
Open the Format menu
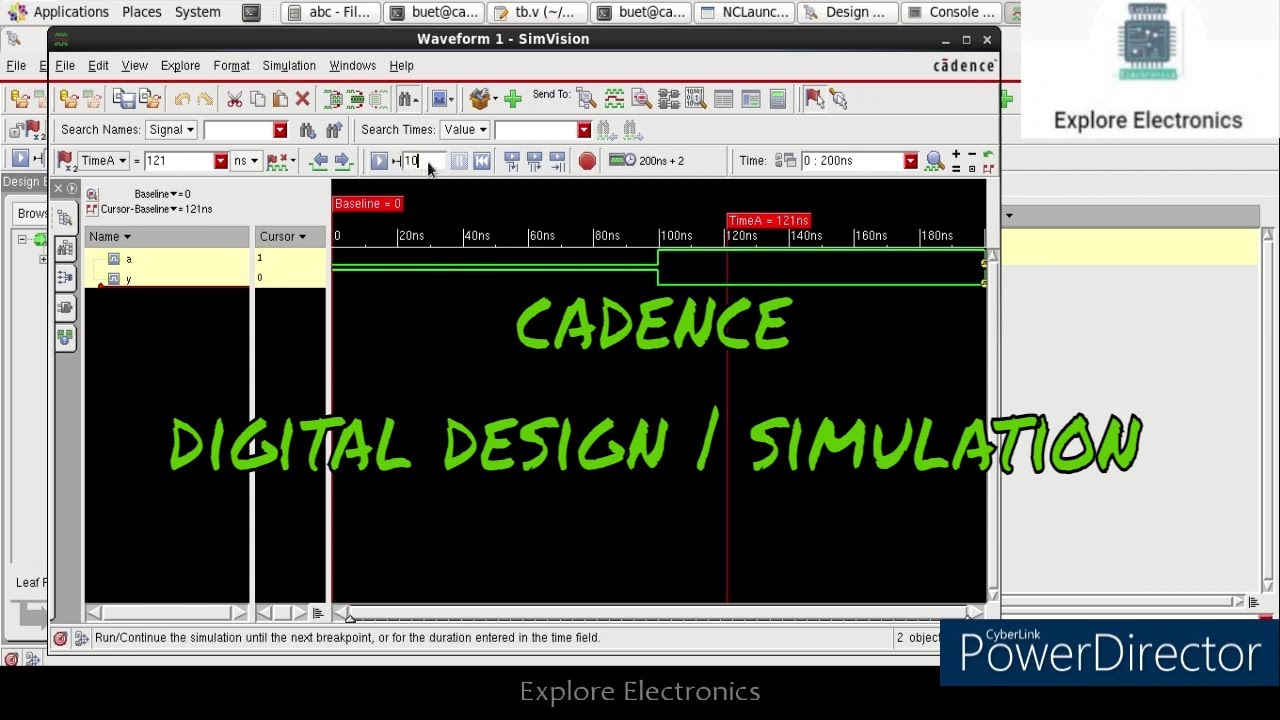tap(231, 66)
